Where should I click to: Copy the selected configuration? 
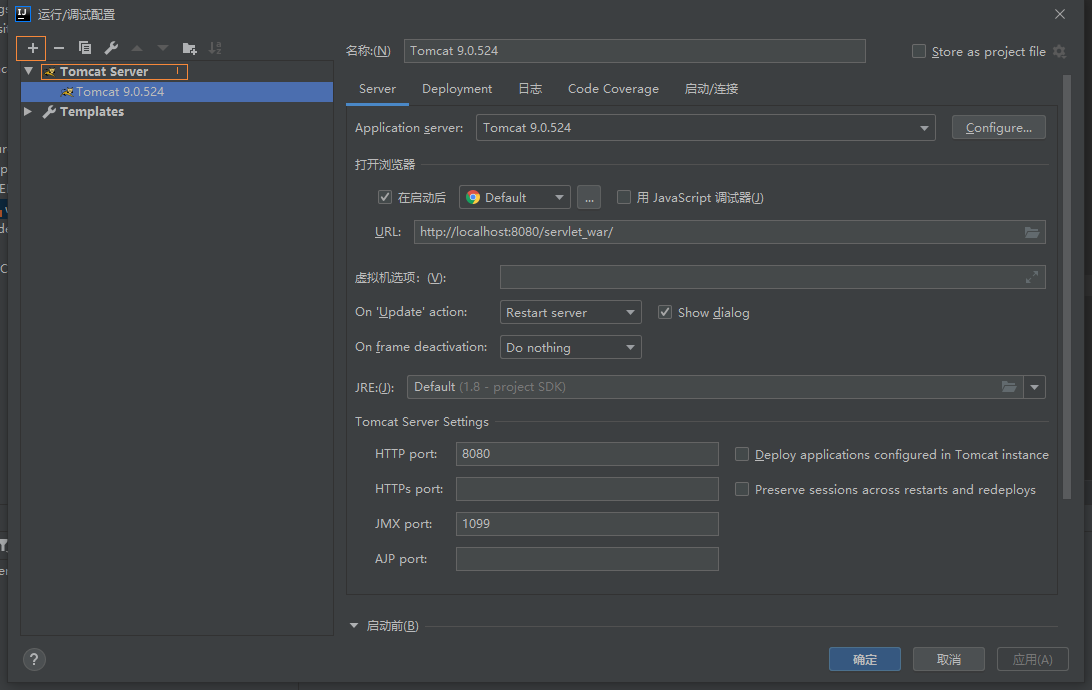coord(85,48)
